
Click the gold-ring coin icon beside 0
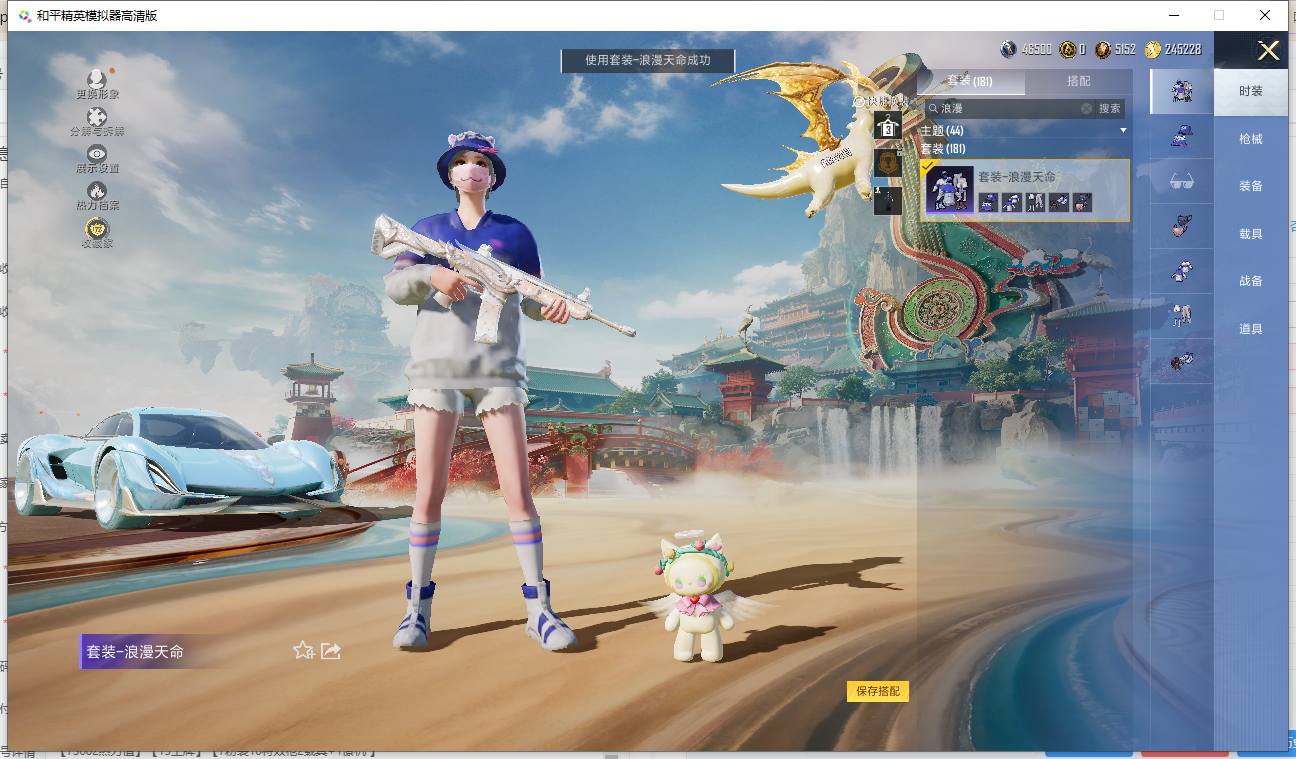(1068, 49)
